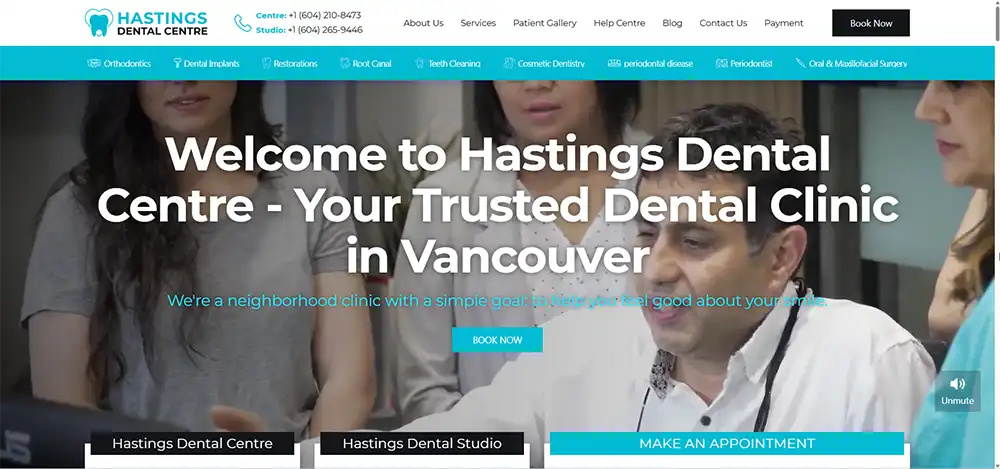Click the Cosmetic Dentistry icon
This screenshot has width=1000, height=469.
509,63
